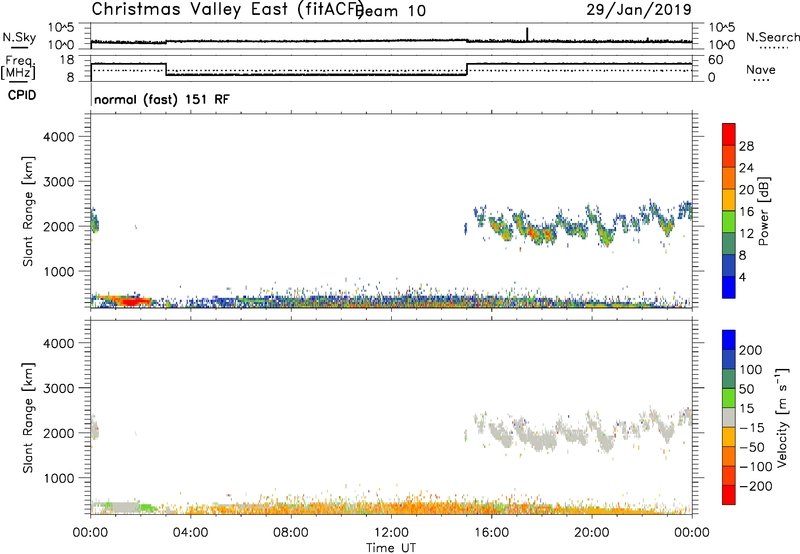Click the top blue Velocity segment above 200

pyautogui.click(x=729, y=340)
